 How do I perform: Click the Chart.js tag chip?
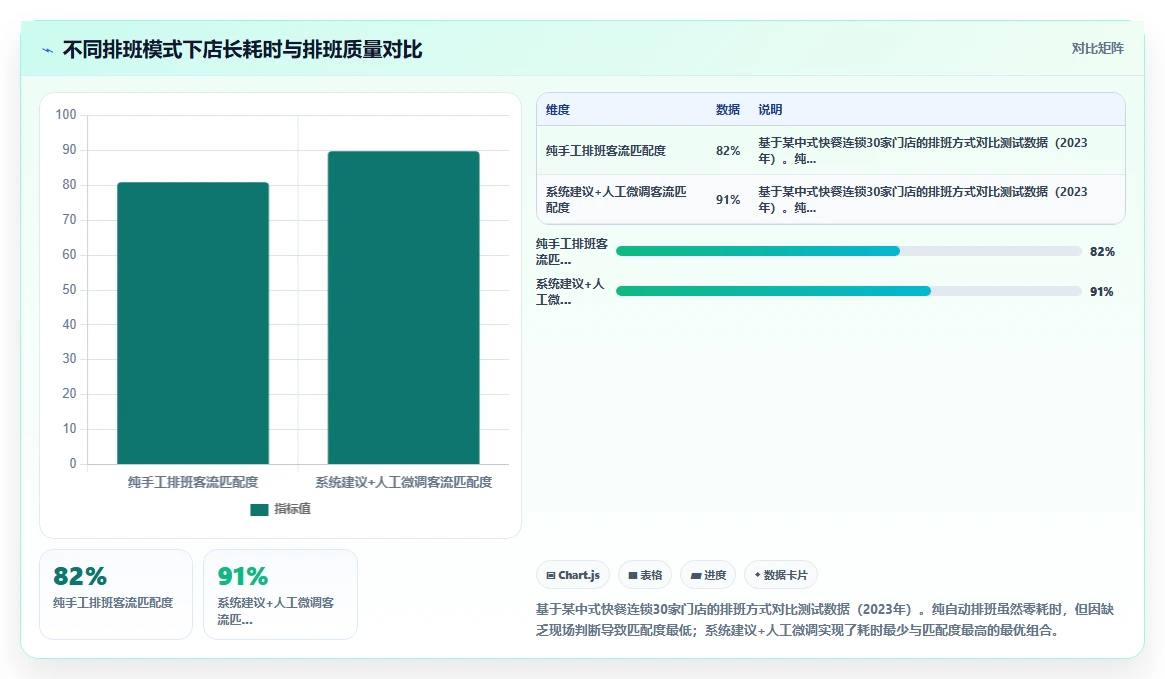point(573,575)
